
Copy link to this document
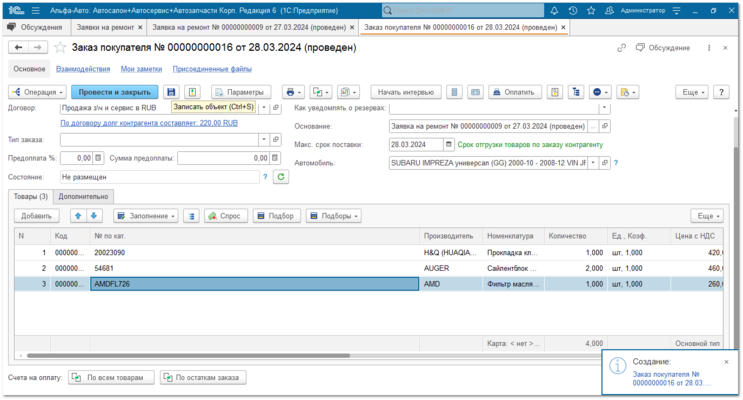pos(621,48)
